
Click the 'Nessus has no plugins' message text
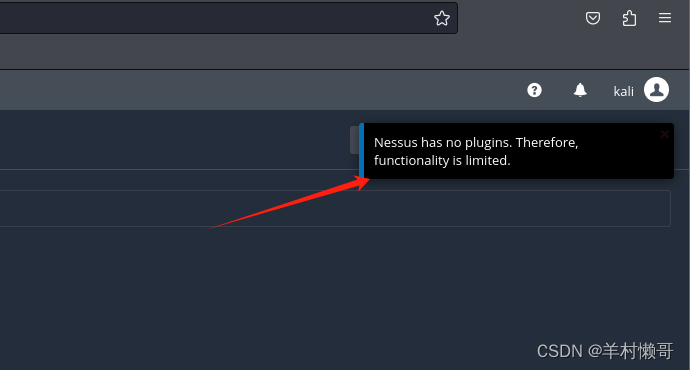[476, 151]
